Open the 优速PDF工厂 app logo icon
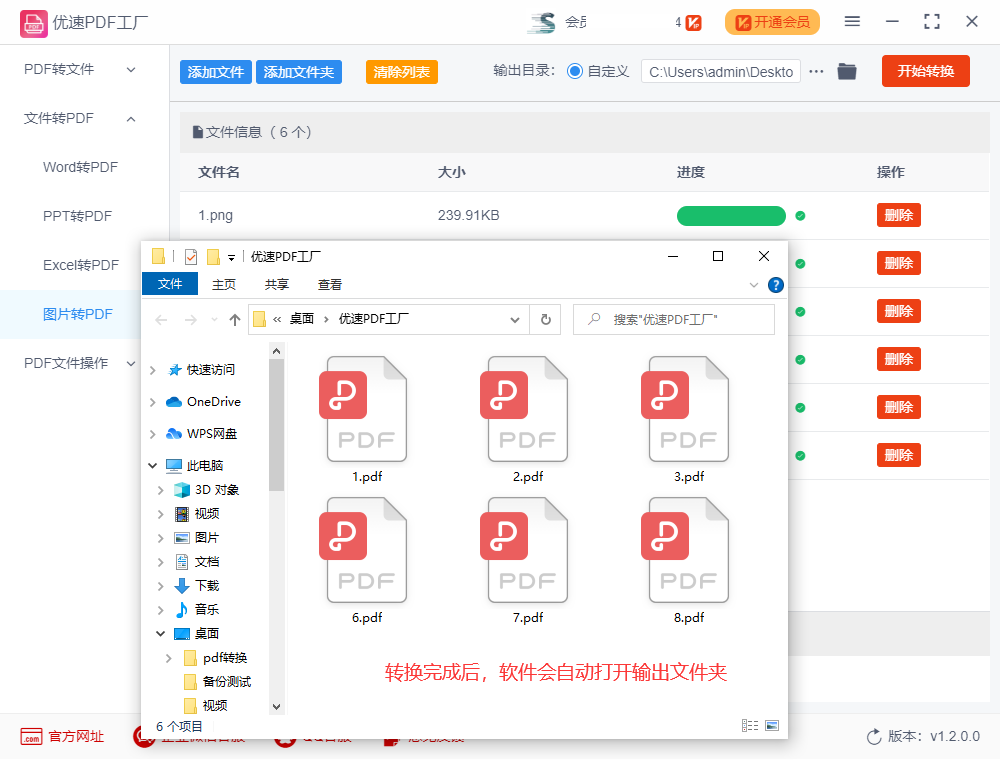 coord(33,22)
